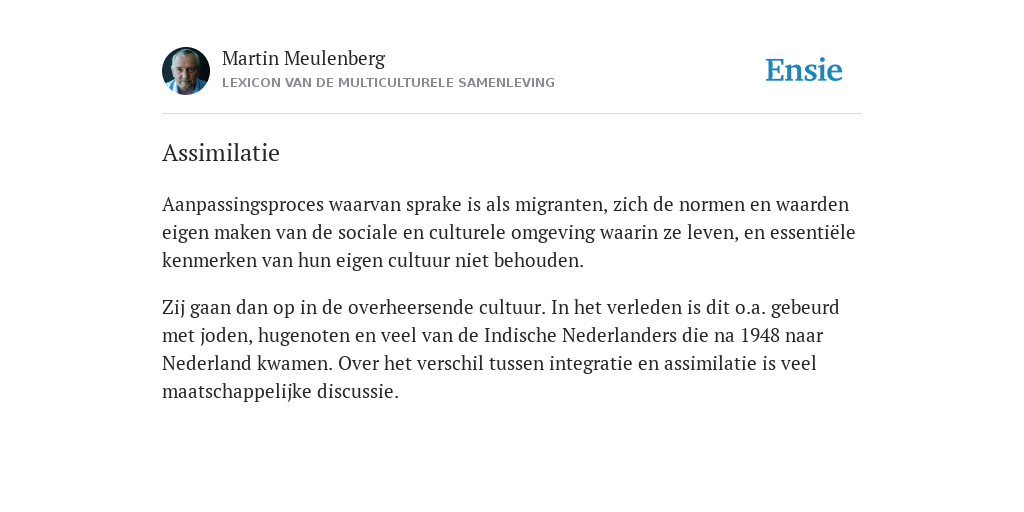1024x512 pixels.
Task: Click the words maatschappelijke discussie
Action: coord(280,392)
